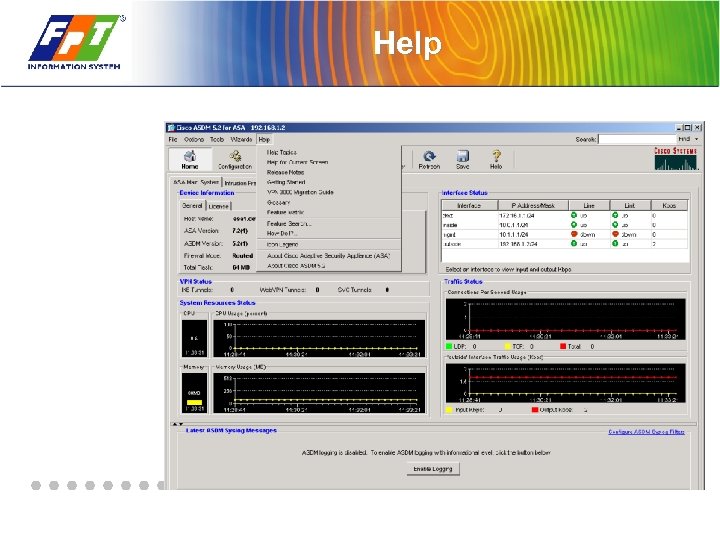
Task: Choose Help Topics from the Help menu
Action: (281, 152)
